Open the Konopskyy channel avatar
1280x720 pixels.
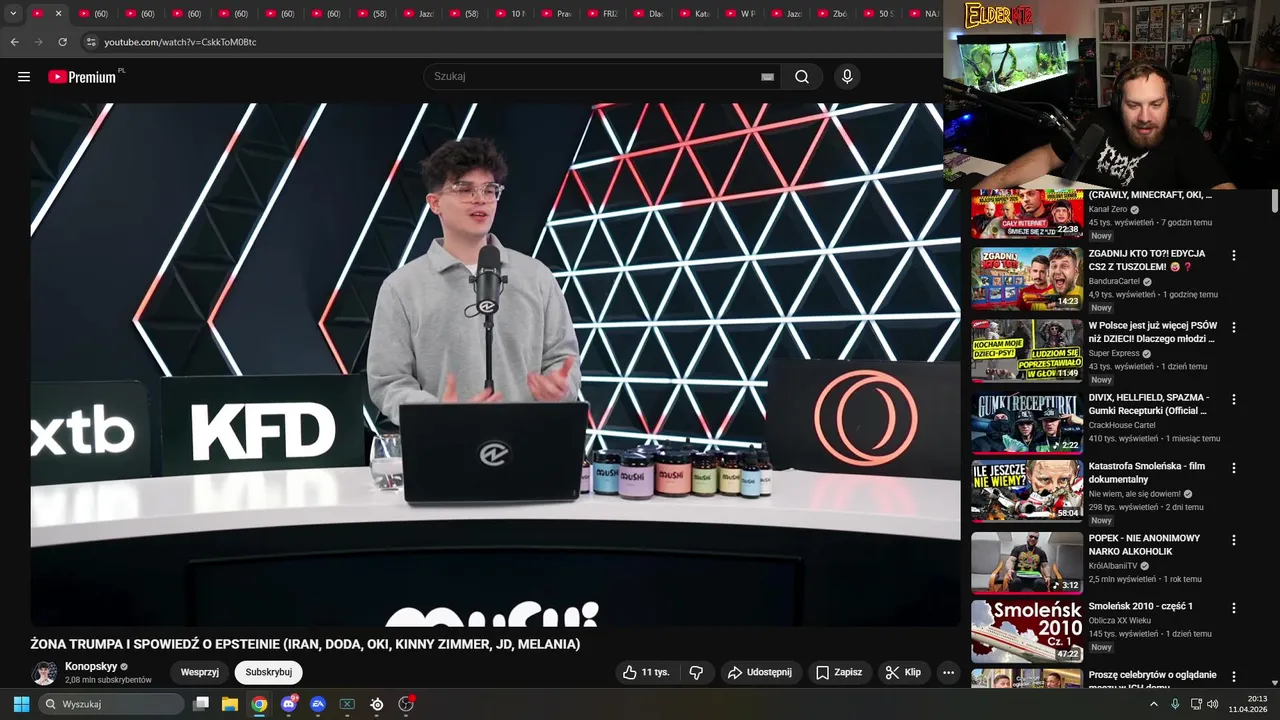pos(44,673)
